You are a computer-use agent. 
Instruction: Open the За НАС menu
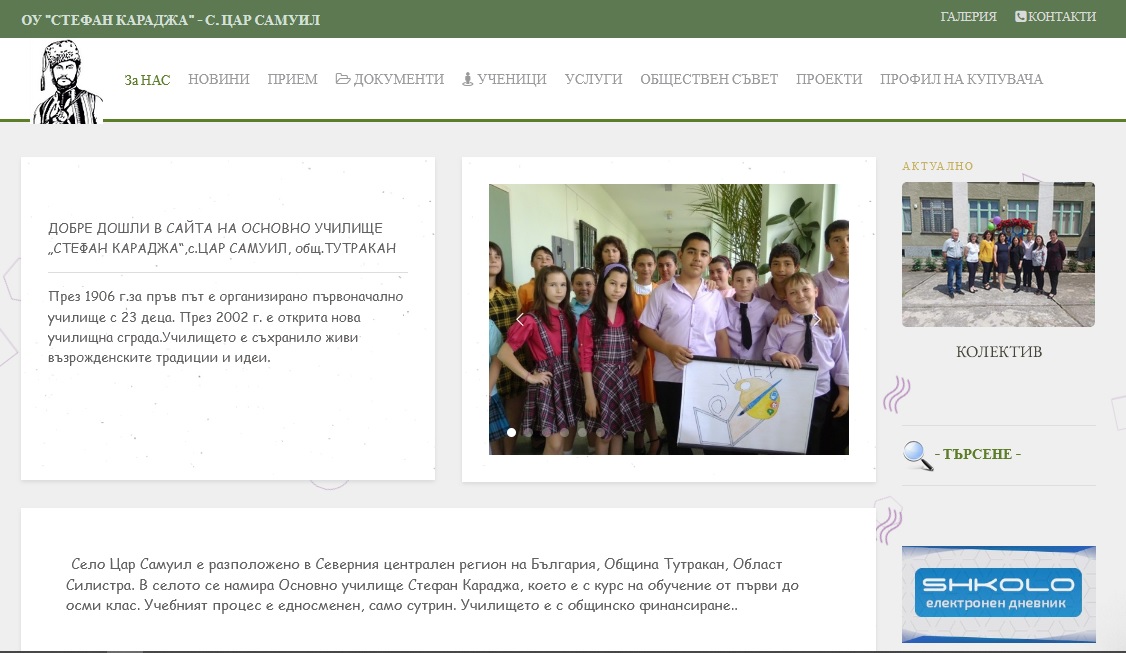pyautogui.click(x=147, y=80)
